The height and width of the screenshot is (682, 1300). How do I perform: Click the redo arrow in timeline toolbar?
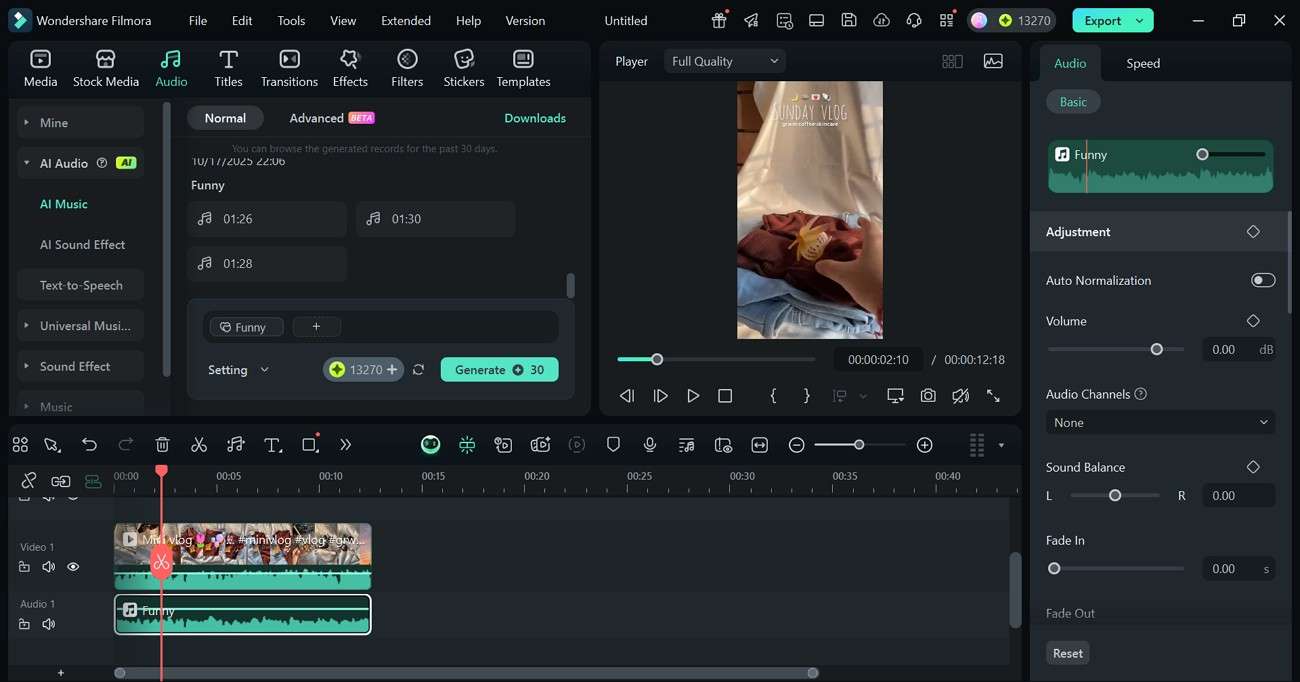[x=126, y=445]
